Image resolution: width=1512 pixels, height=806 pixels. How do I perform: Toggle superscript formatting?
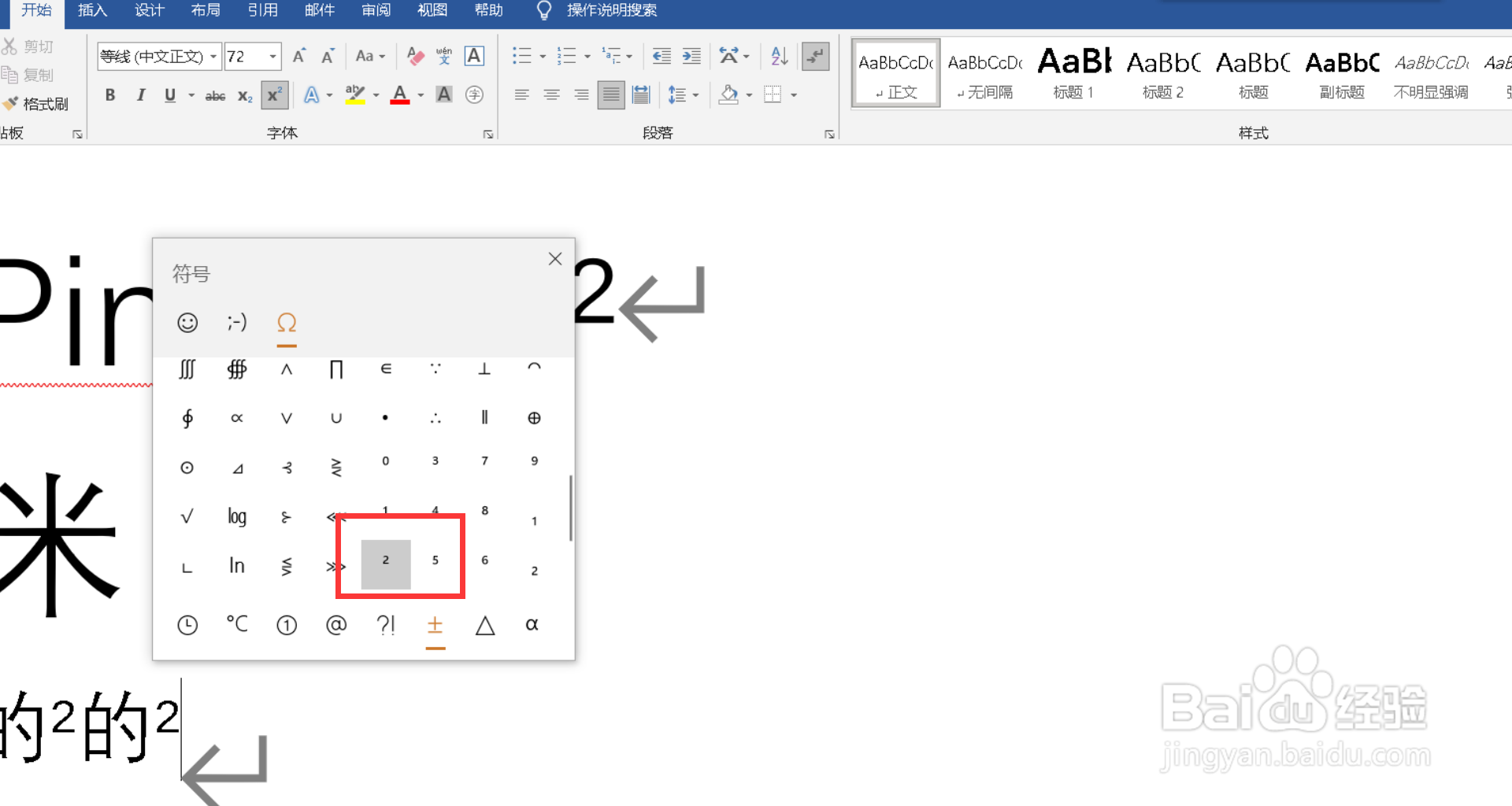click(274, 95)
